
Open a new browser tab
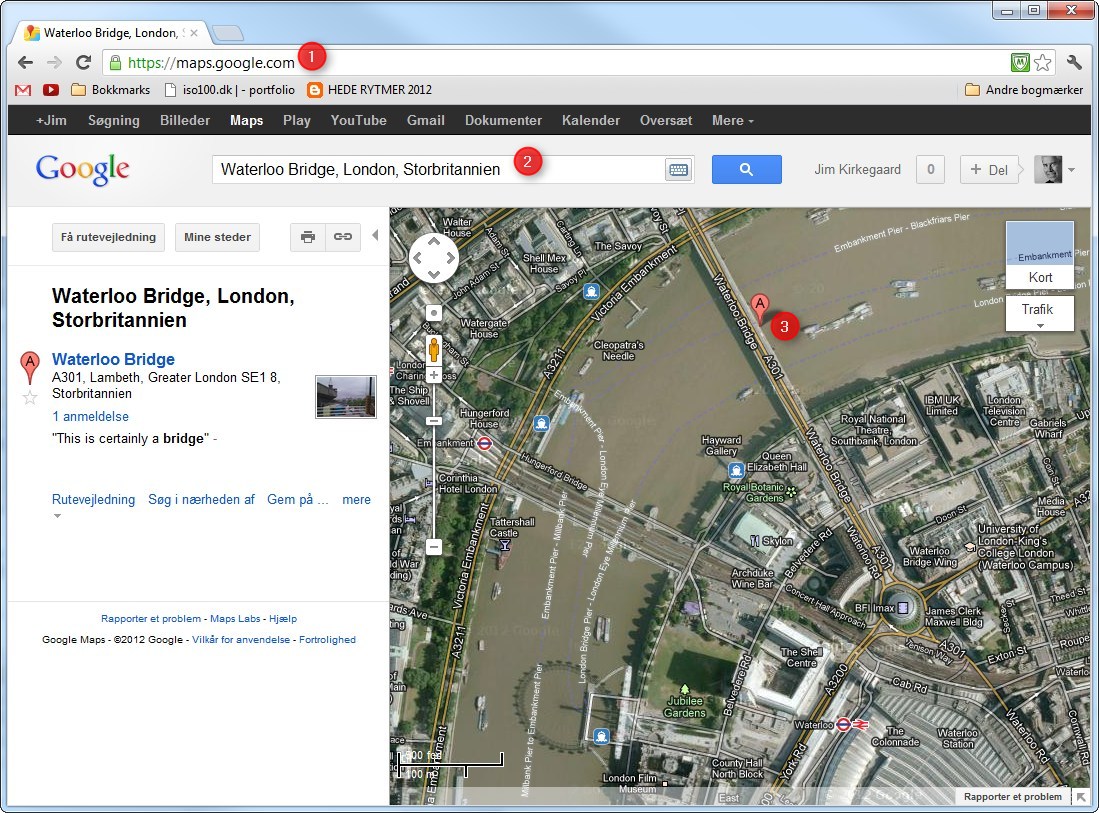[227, 32]
